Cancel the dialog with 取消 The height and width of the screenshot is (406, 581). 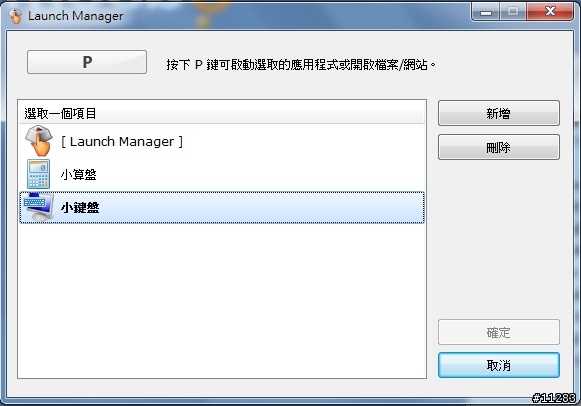coord(499,365)
